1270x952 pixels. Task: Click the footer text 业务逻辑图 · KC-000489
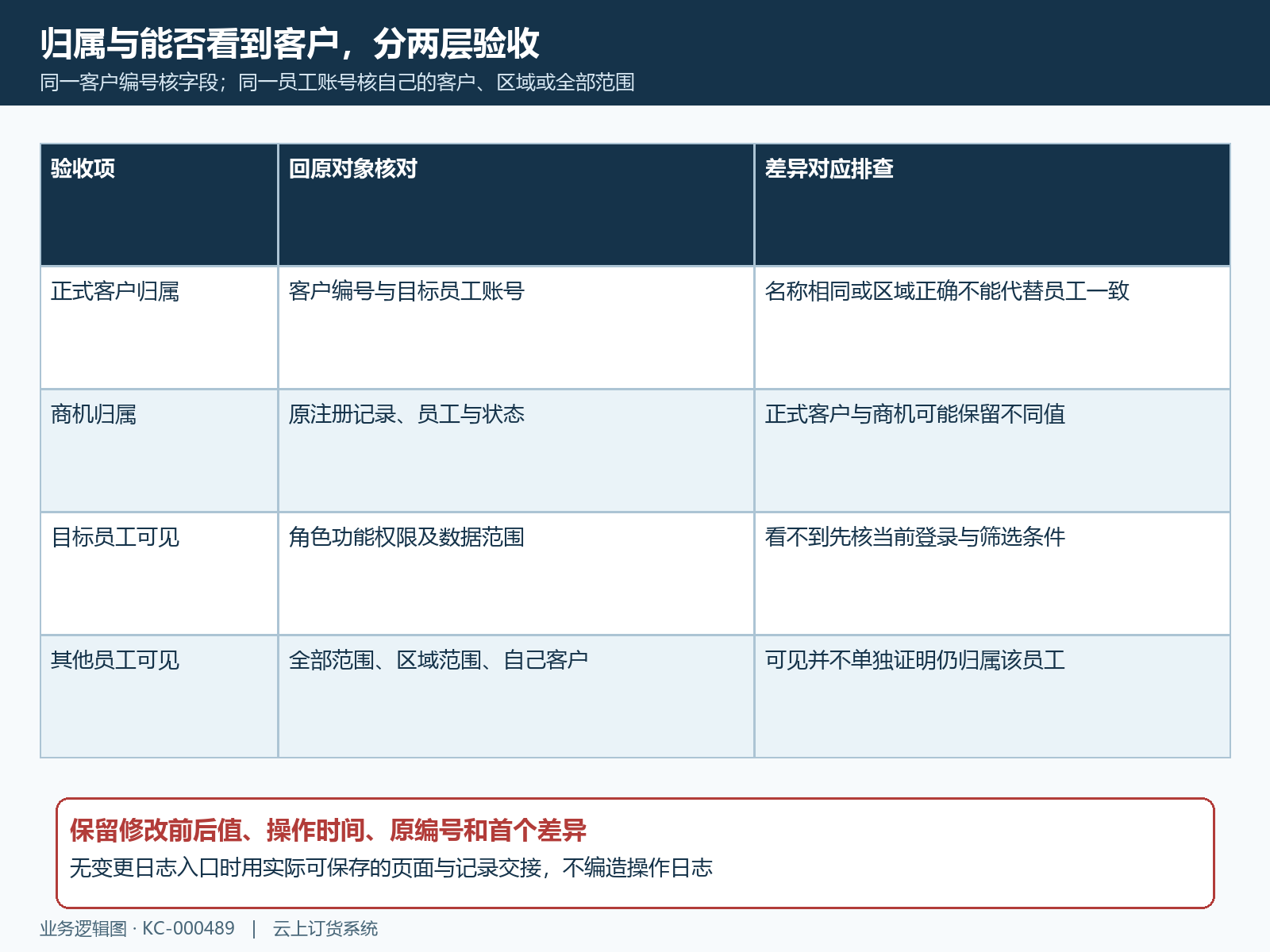coord(137,928)
